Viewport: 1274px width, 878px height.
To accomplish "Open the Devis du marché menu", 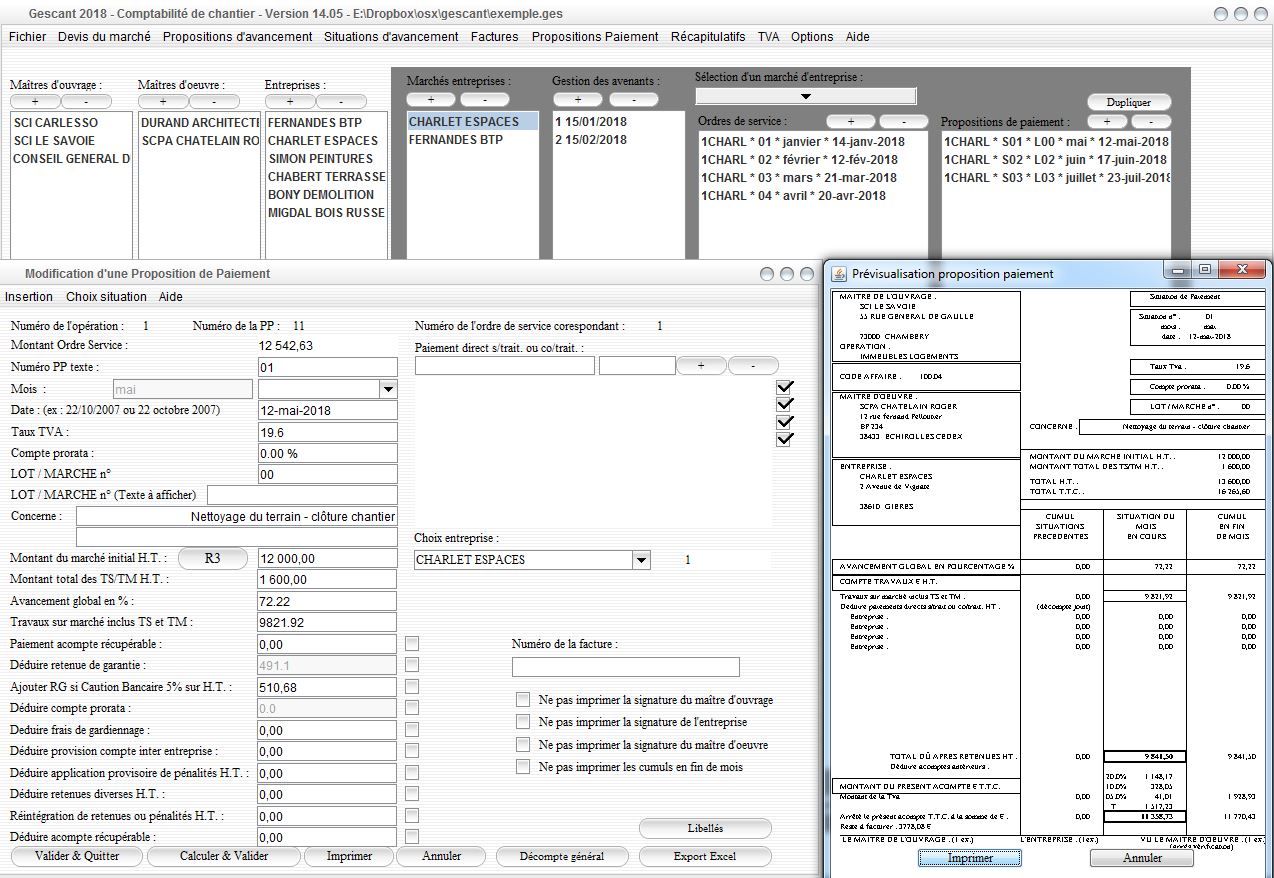I will (104, 36).
